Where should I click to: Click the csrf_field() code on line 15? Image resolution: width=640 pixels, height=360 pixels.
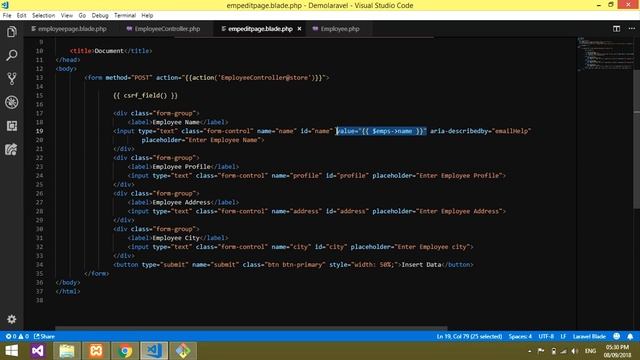click(x=145, y=96)
